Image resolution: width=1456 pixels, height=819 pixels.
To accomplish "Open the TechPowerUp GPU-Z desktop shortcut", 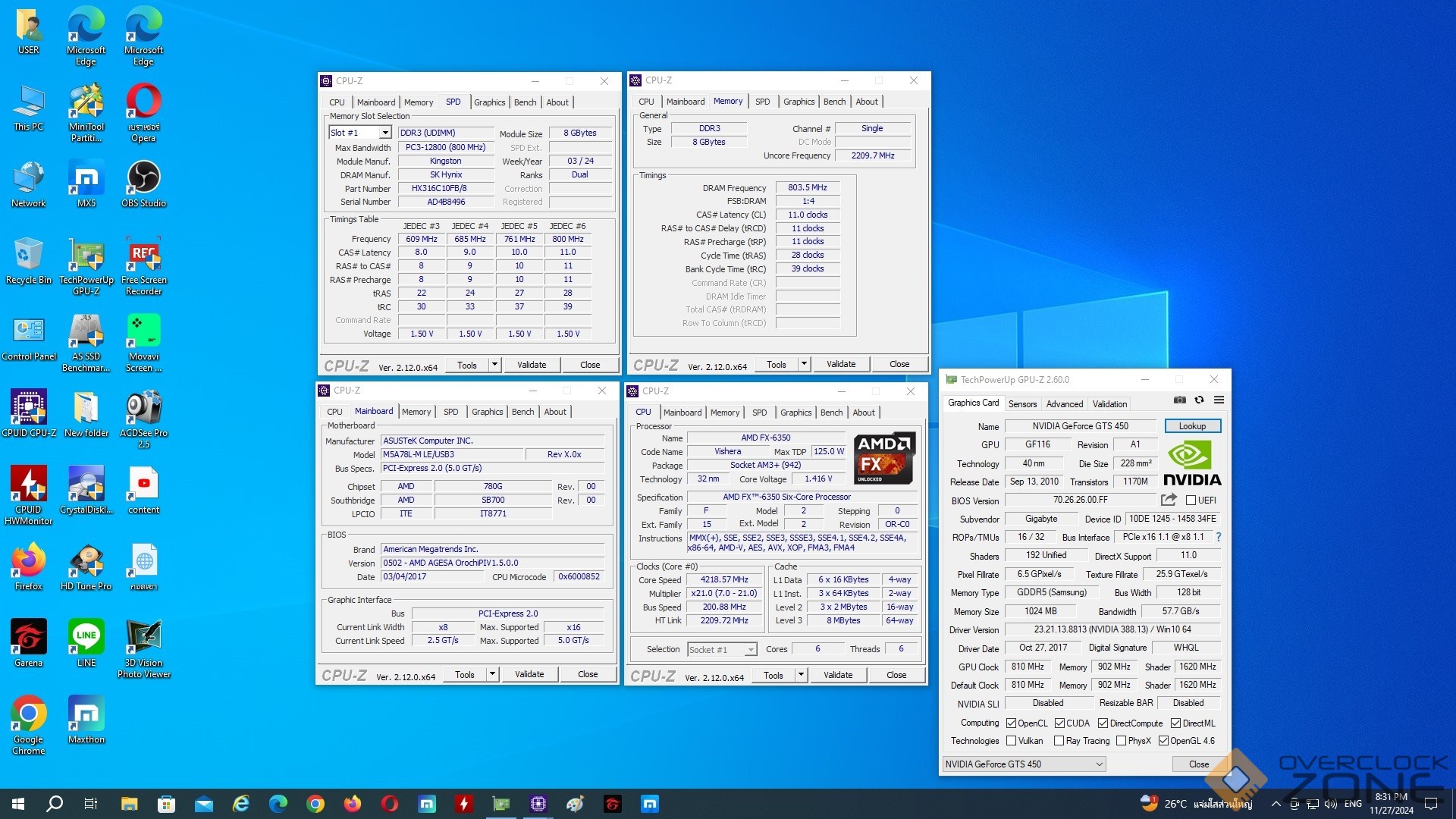I will pyautogui.click(x=86, y=267).
